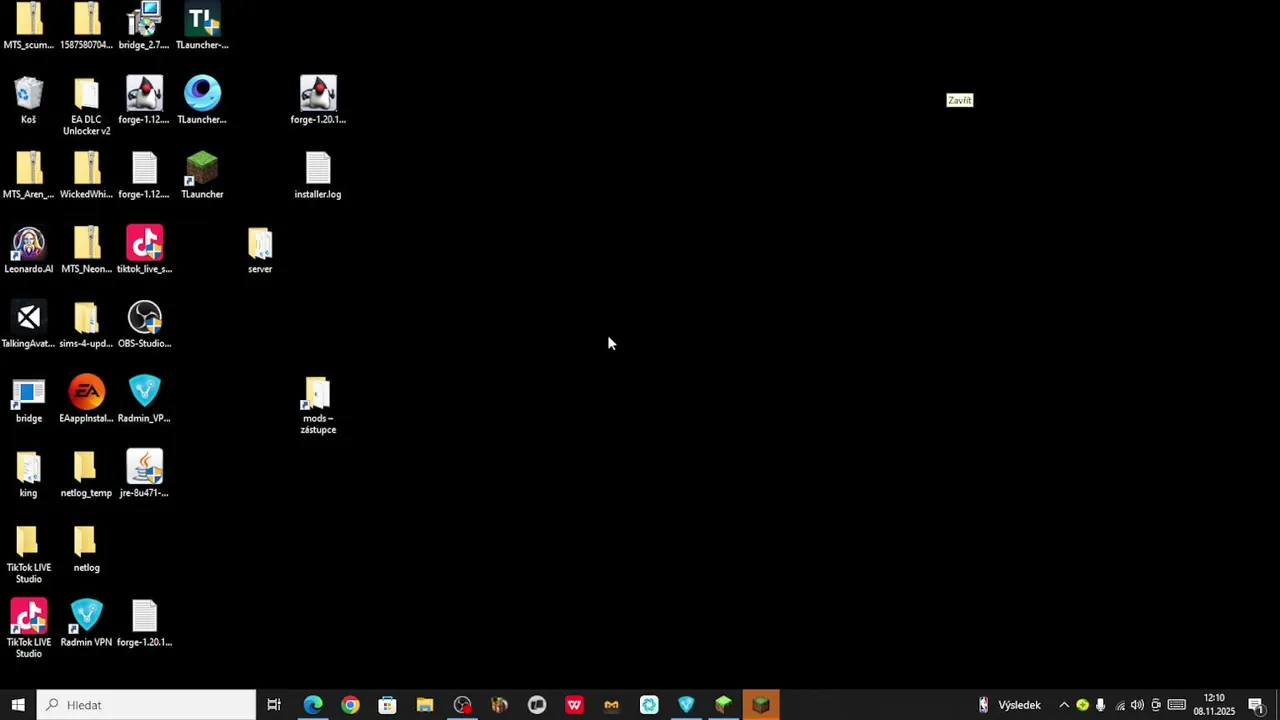Select the 1587580704 zip archive
This screenshot has height=720, width=1280.
point(86,19)
